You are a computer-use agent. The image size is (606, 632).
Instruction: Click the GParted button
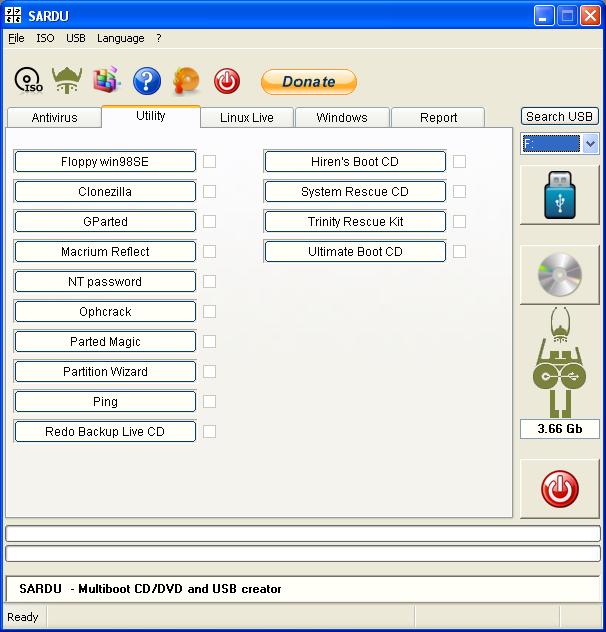(x=105, y=221)
